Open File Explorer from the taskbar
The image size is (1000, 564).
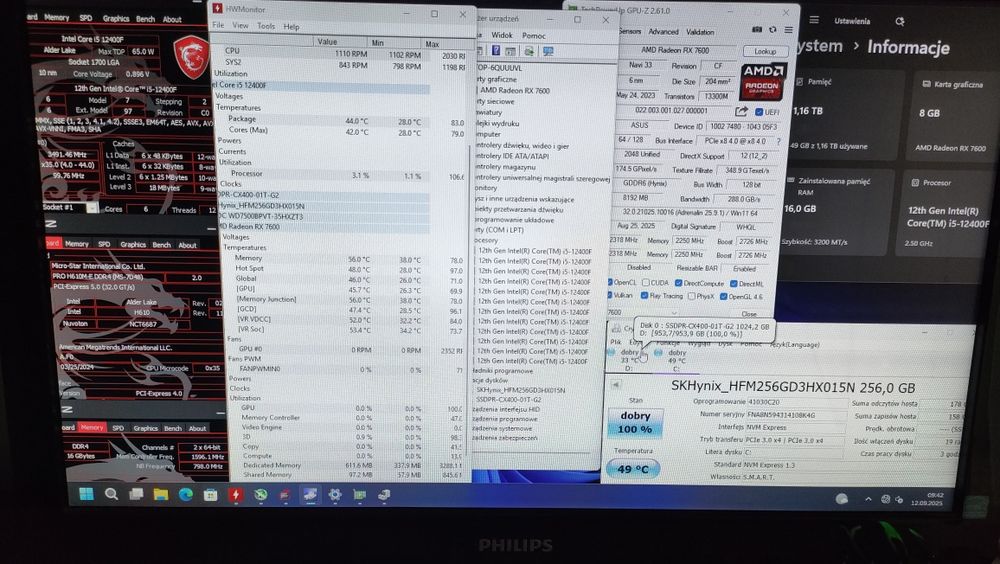pyautogui.click(x=161, y=494)
